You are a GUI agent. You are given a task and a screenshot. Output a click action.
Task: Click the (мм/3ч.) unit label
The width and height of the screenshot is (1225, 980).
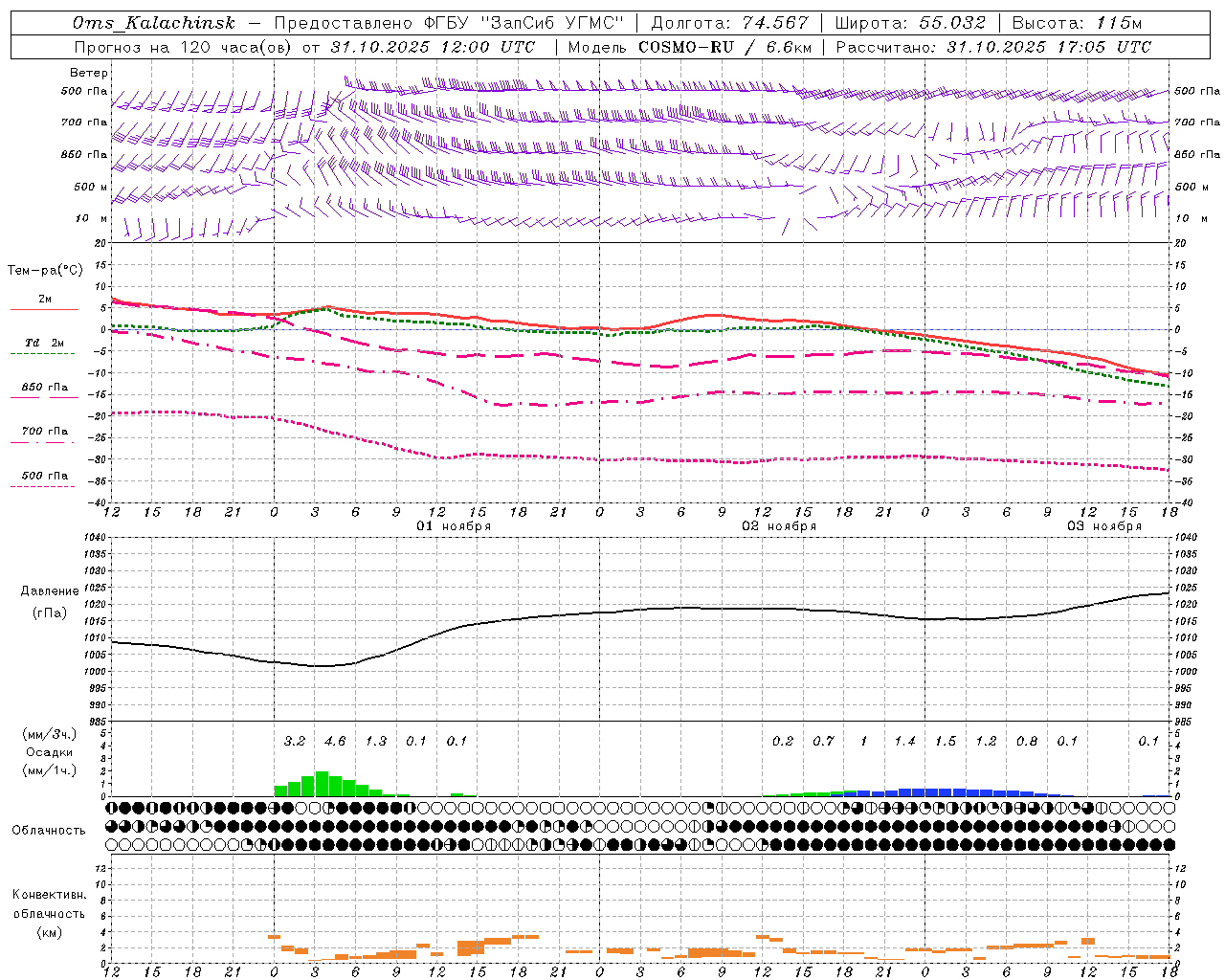49,735
